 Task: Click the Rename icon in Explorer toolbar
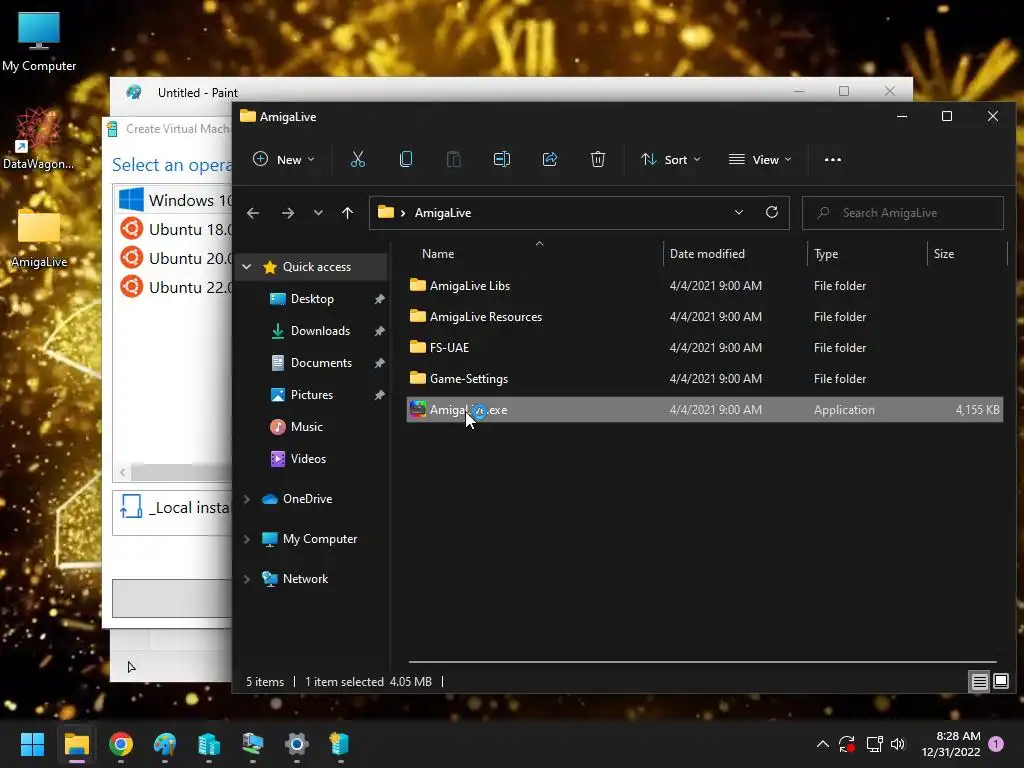pyautogui.click(x=502, y=159)
